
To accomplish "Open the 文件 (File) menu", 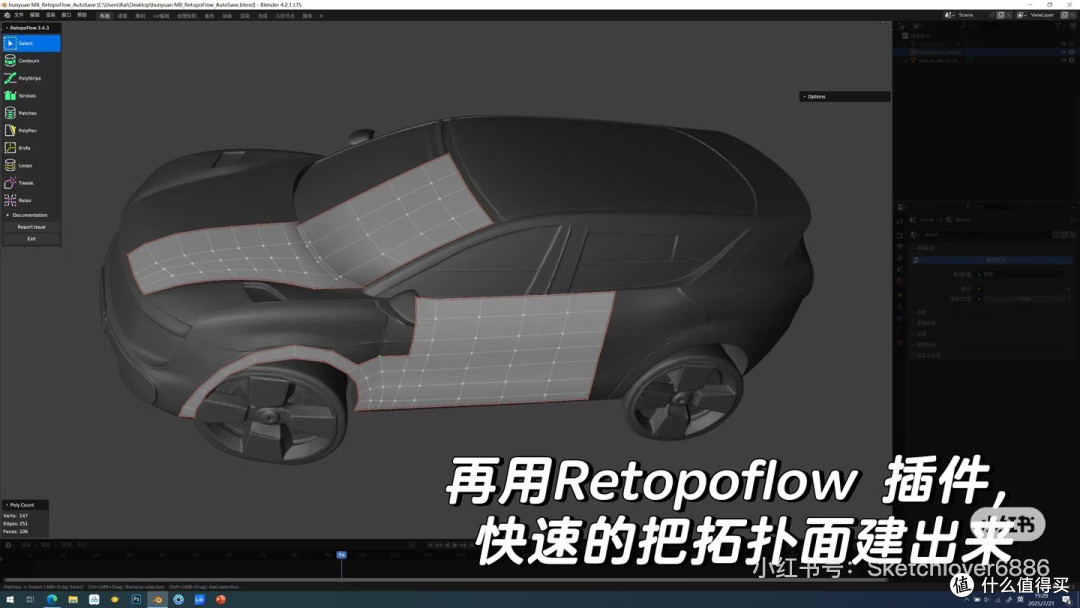I will (19, 15).
